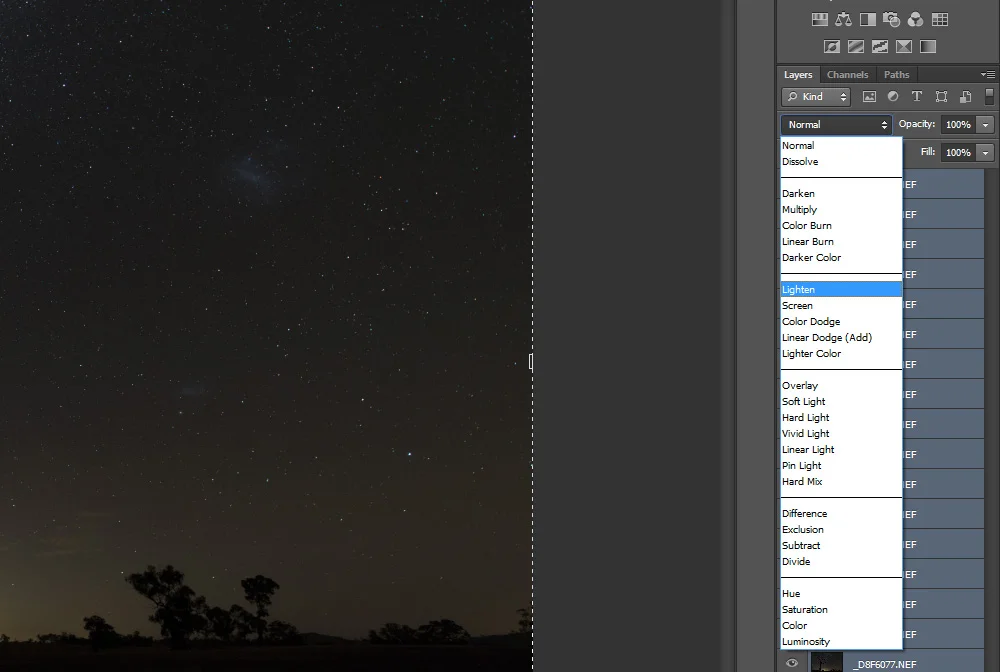Choose Multiply blend mode
Viewport: 1000px width, 672px height.
click(841, 209)
